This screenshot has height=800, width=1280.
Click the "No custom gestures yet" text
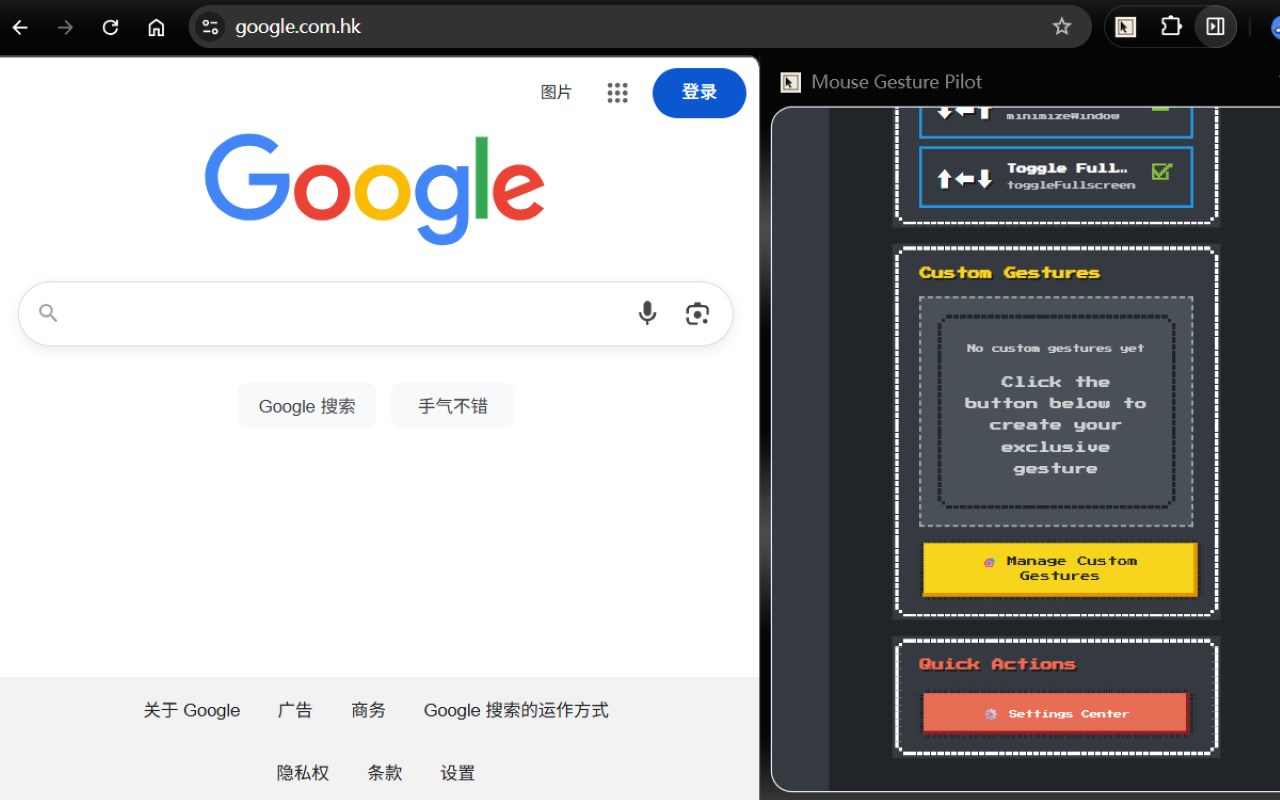[x=1055, y=348]
